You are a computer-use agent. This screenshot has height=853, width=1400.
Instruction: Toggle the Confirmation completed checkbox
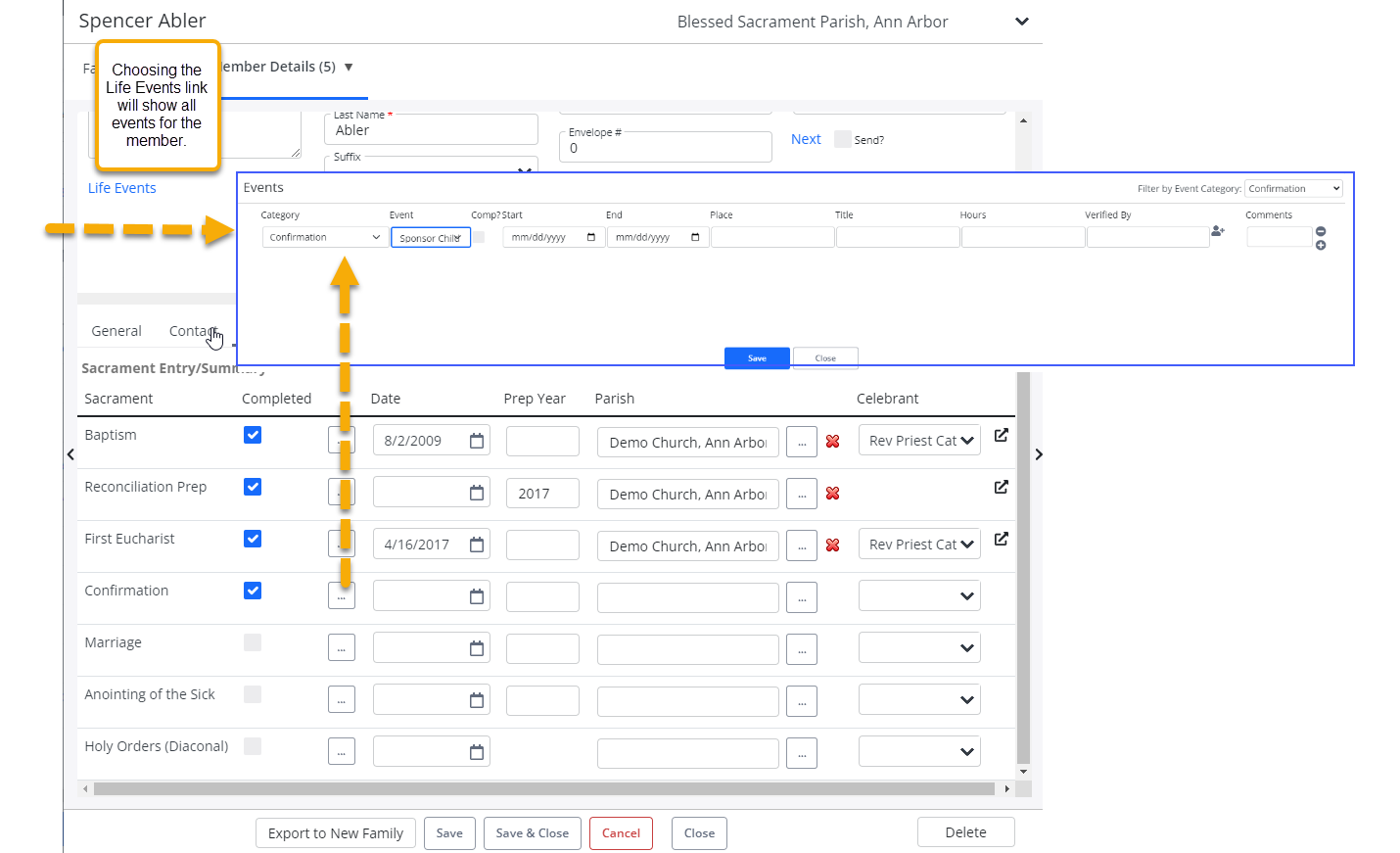point(253,591)
